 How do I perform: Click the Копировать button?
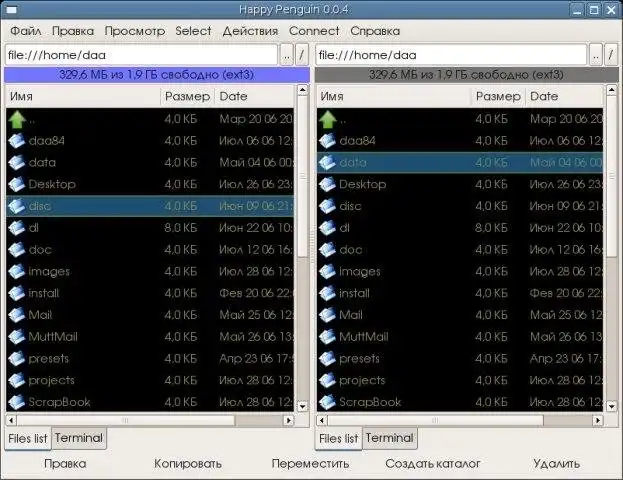click(x=188, y=463)
